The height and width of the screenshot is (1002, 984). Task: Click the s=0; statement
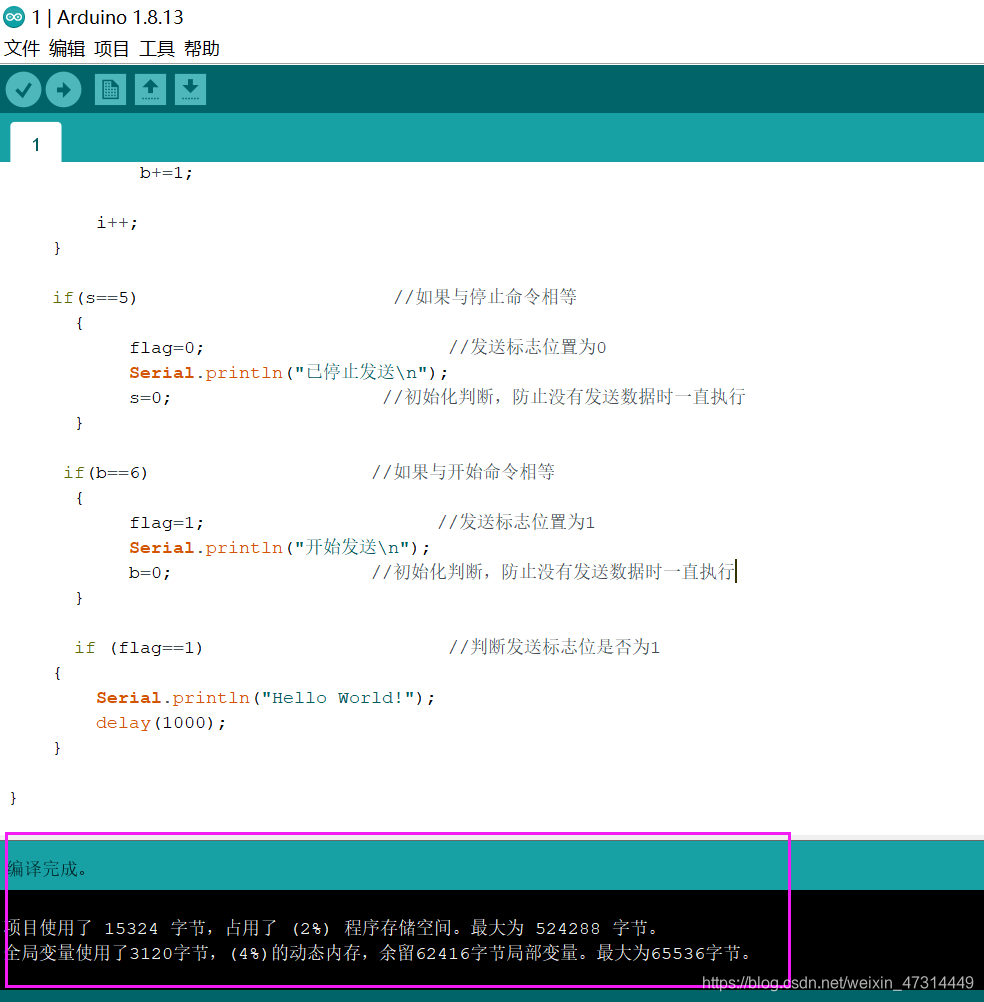[150, 397]
